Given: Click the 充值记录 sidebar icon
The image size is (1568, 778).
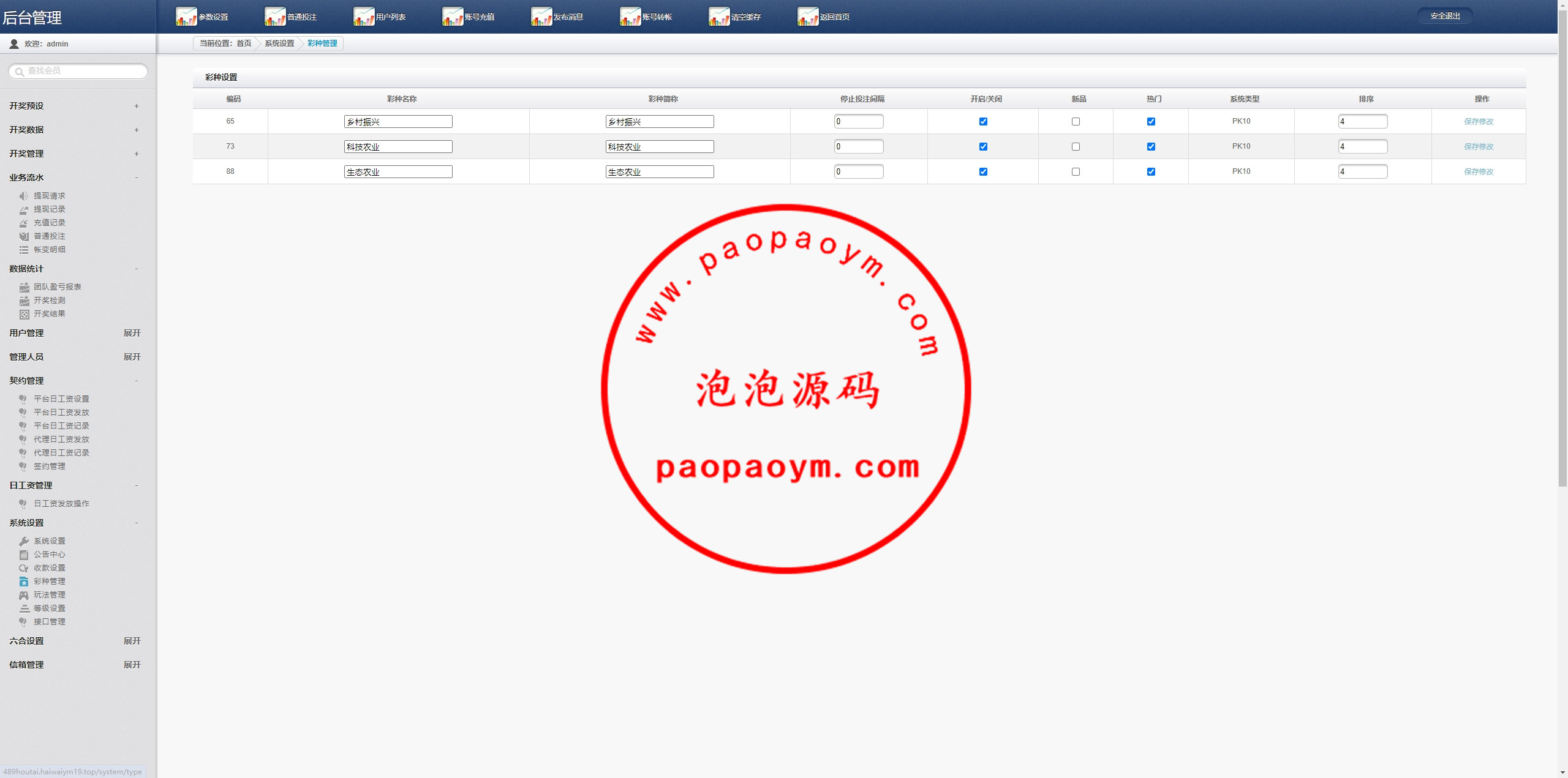Looking at the screenshot, I should coord(24,223).
